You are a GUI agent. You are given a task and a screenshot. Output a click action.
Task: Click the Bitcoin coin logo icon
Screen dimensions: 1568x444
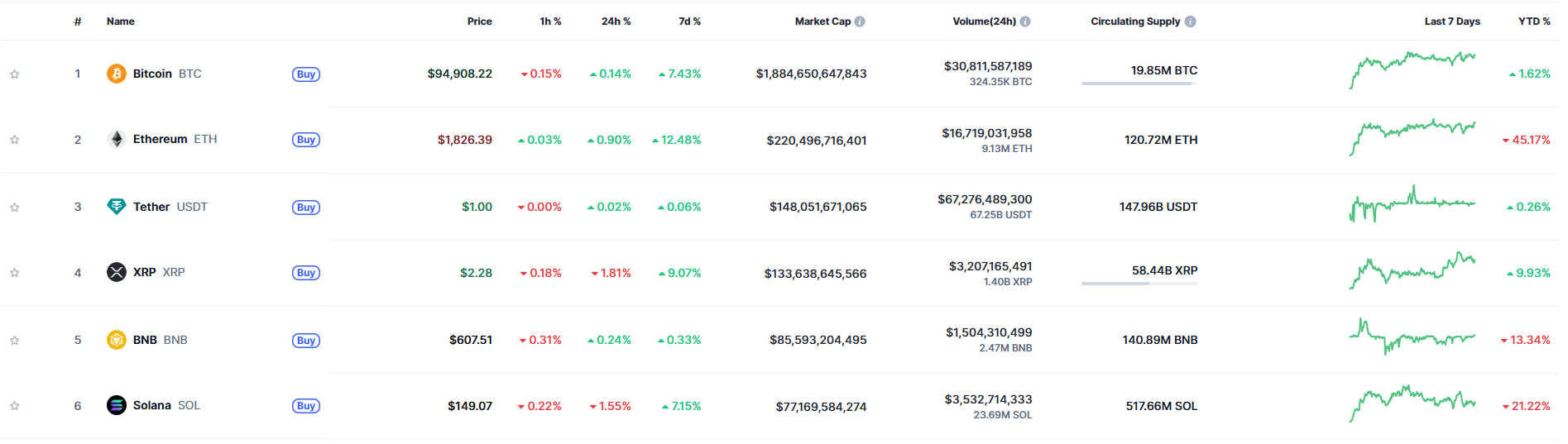[117, 74]
